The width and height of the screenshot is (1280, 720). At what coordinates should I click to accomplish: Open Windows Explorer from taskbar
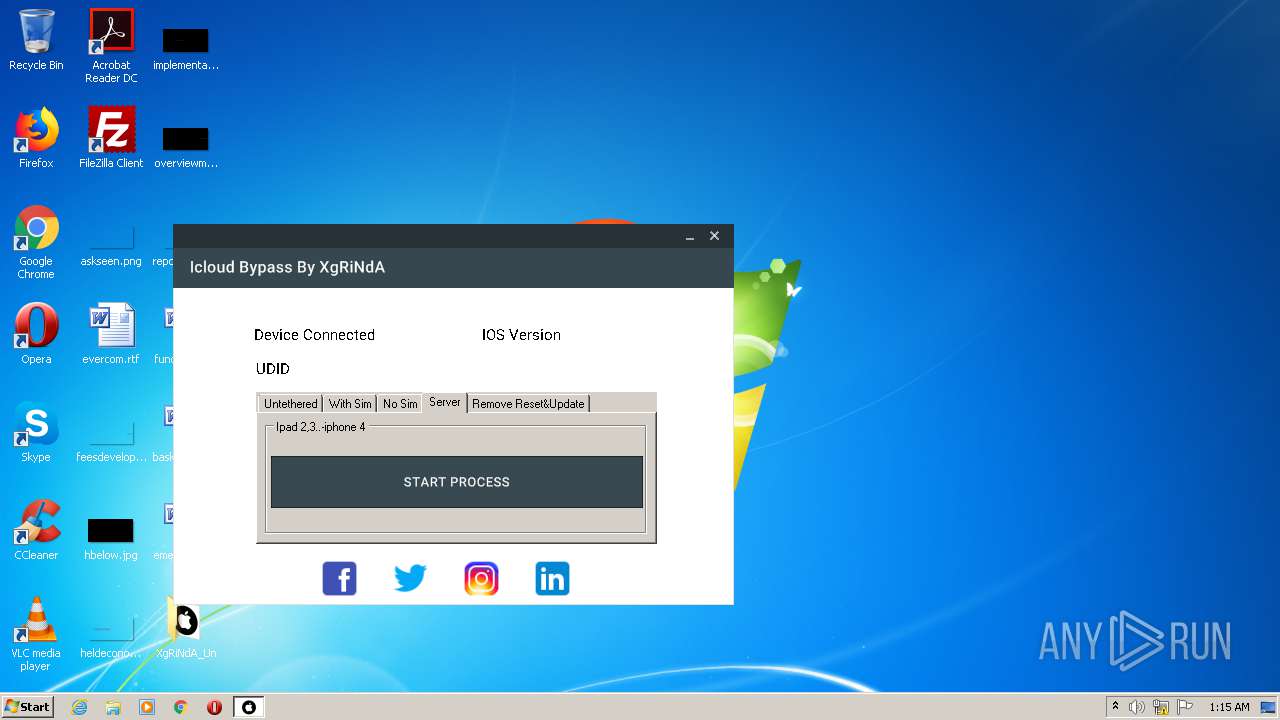(x=113, y=707)
